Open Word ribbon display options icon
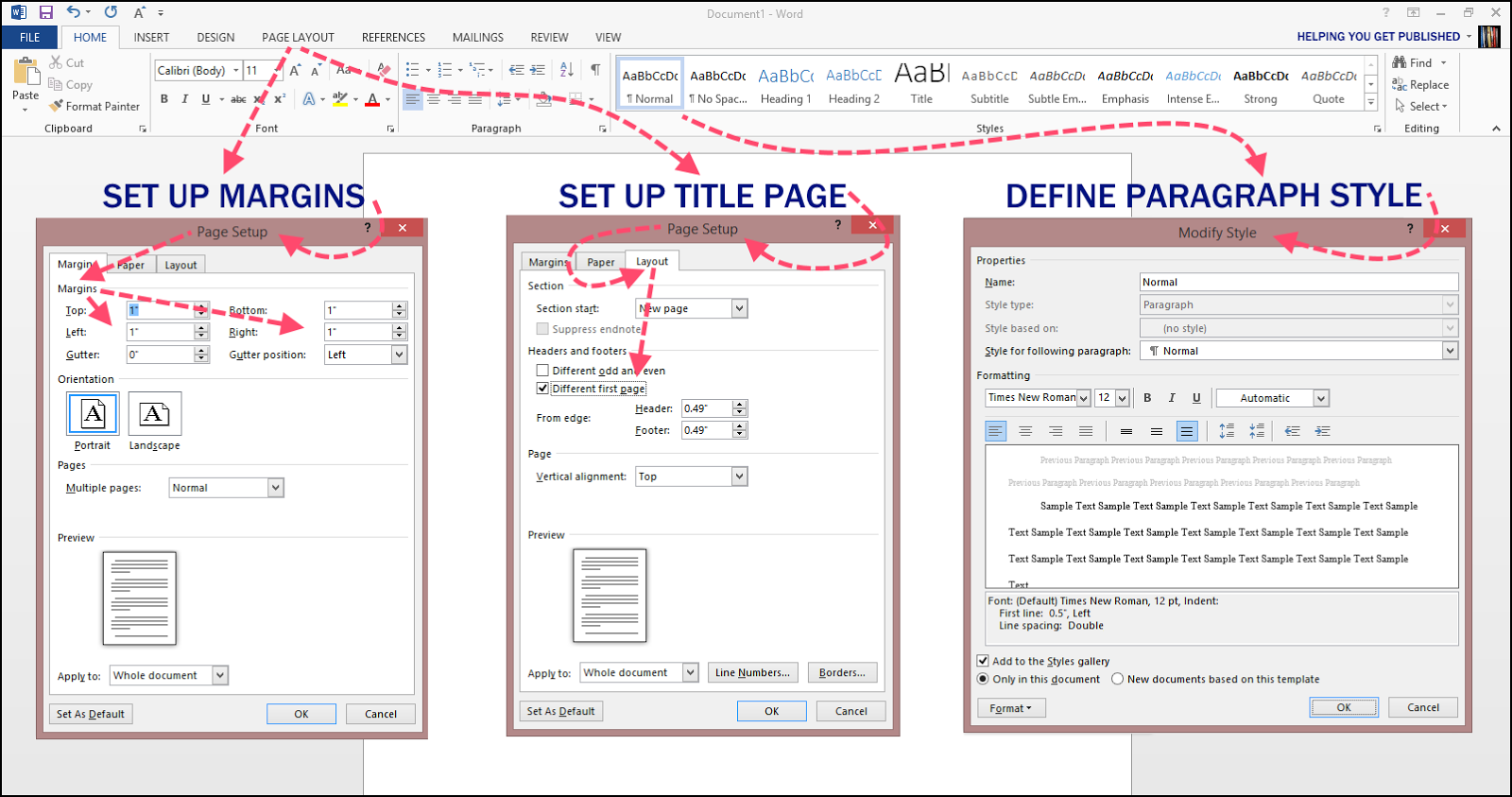Image resolution: width=1512 pixels, height=797 pixels. pyautogui.click(x=1414, y=12)
